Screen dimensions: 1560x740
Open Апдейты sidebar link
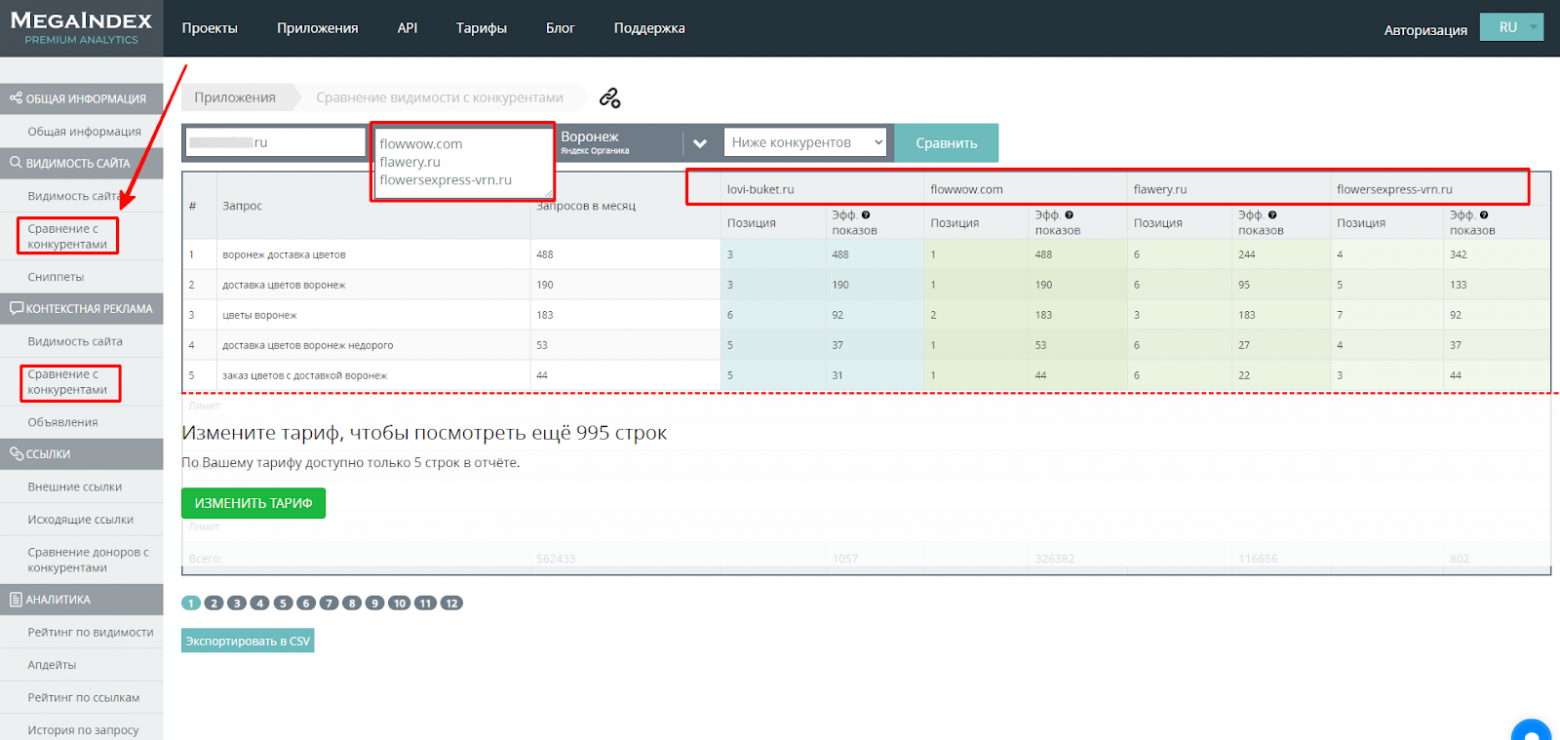tap(52, 664)
